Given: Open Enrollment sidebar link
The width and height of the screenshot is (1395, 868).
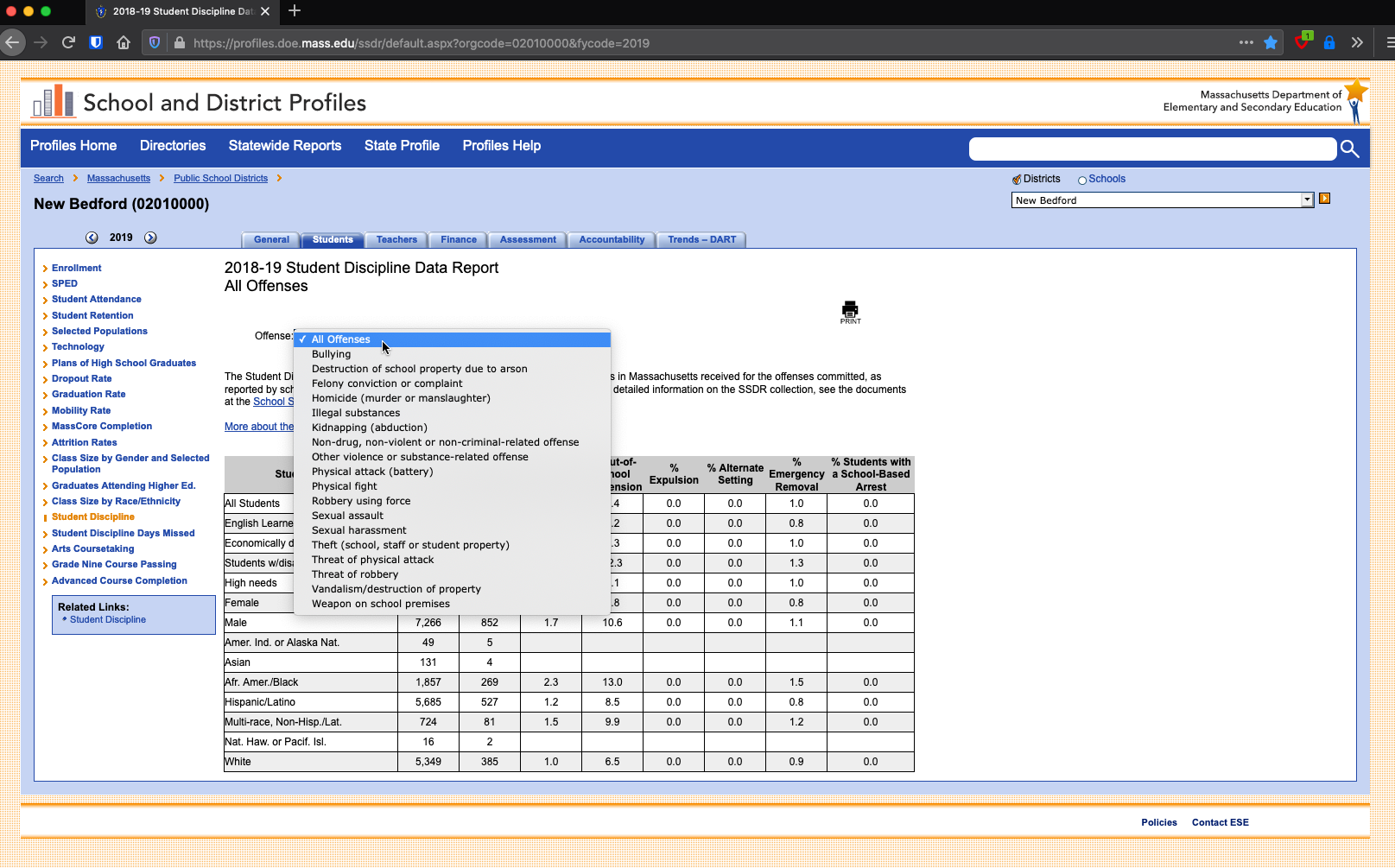Looking at the screenshot, I should [x=76, y=269].
